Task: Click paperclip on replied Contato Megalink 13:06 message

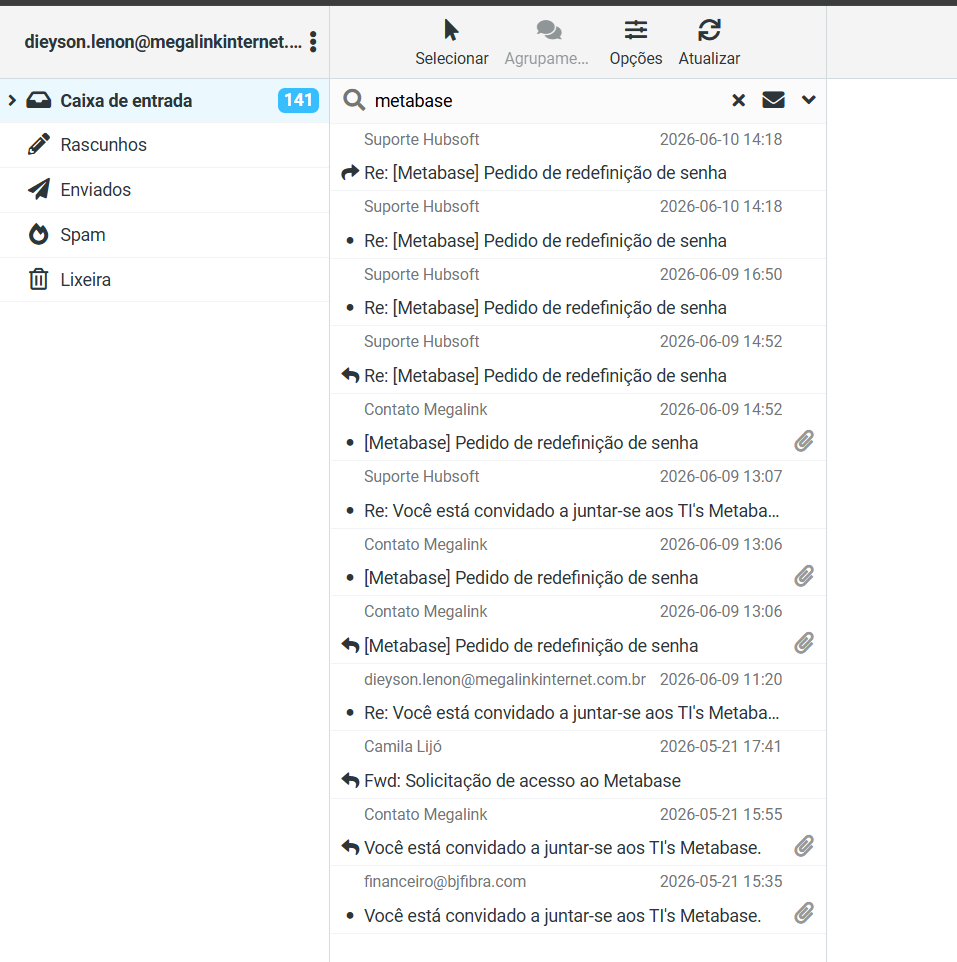Action: [804, 644]
